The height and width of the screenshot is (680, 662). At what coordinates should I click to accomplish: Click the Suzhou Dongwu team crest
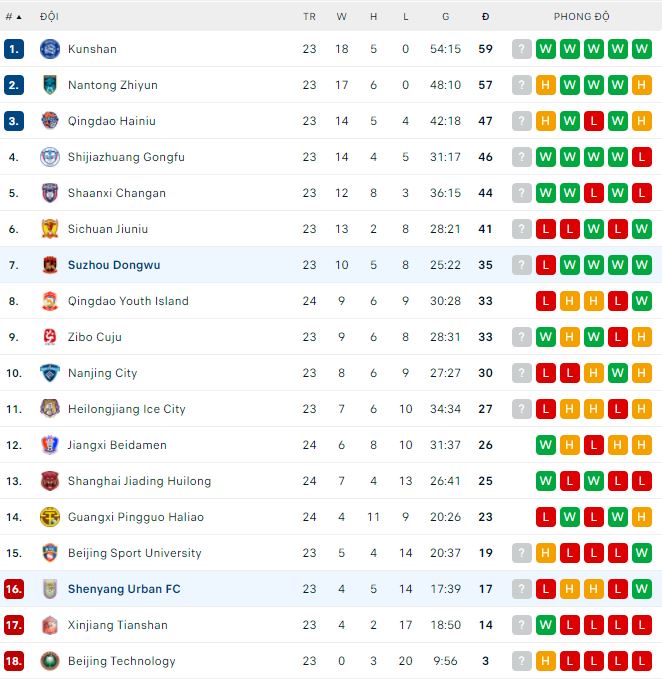pos(50,265)
